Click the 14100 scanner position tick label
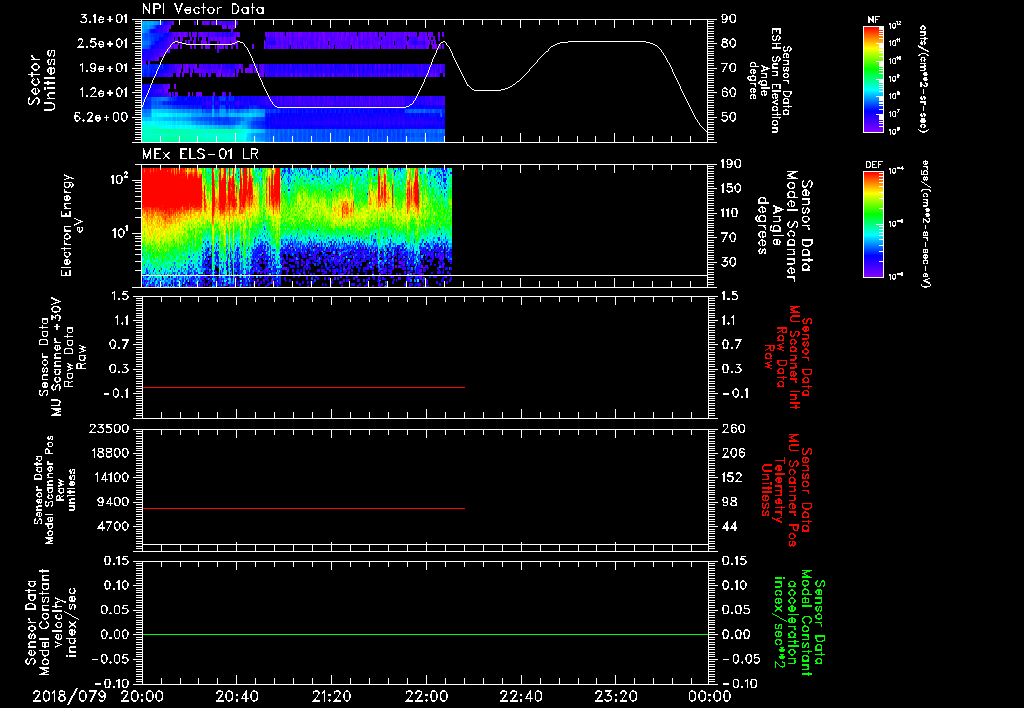This screenshot has width=1024, height=708. pyautogui.click(x=108, y=477)
